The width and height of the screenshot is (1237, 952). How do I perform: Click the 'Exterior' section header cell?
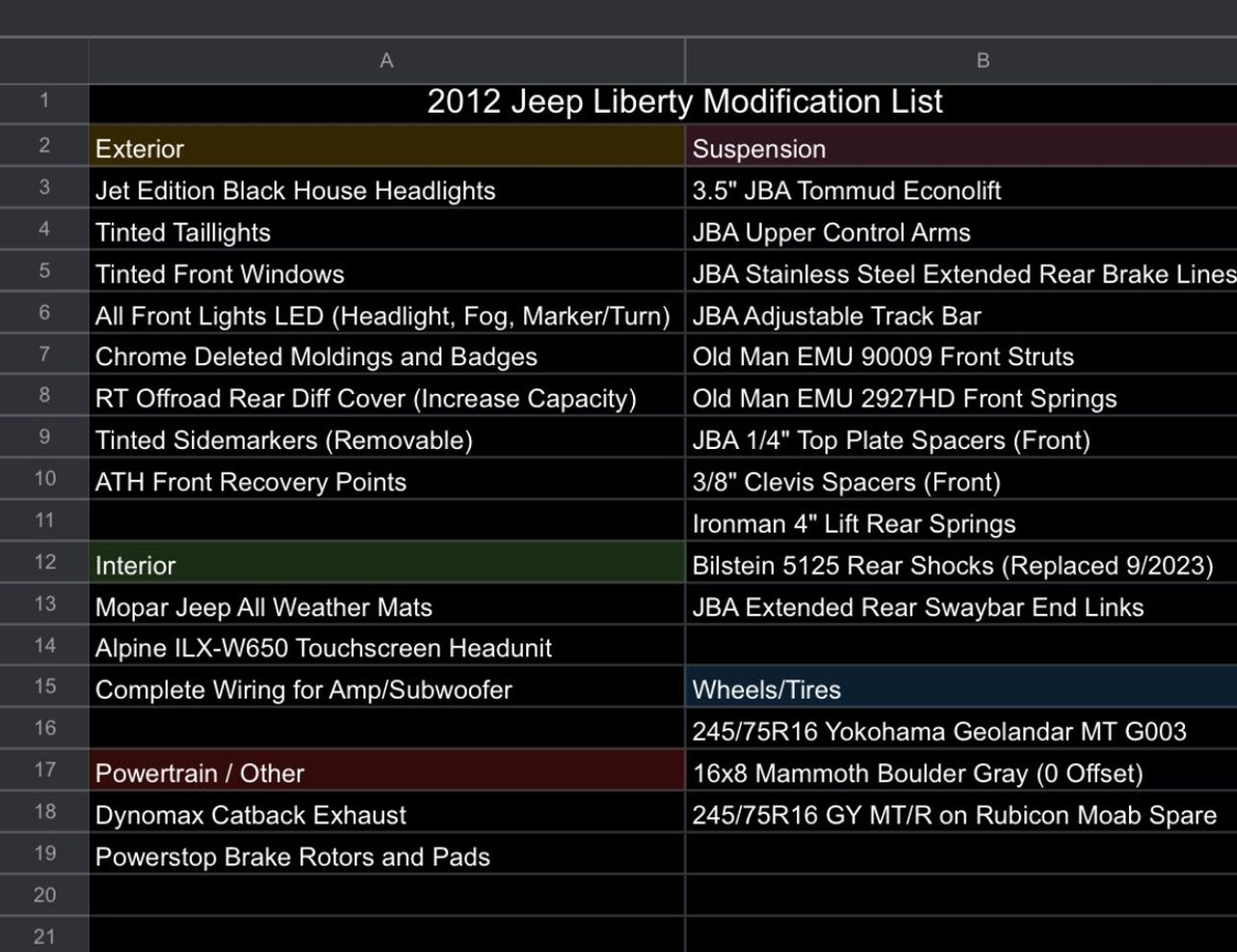(x=385, y=148)
